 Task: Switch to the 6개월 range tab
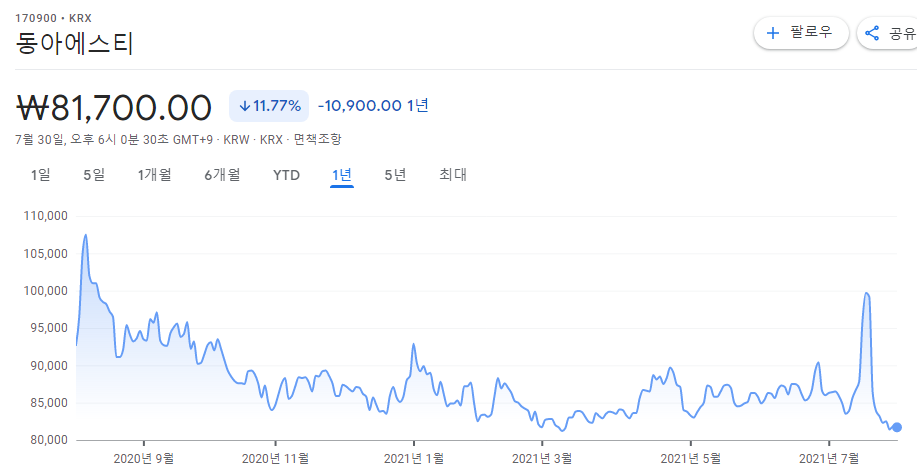tap(222, 175)
